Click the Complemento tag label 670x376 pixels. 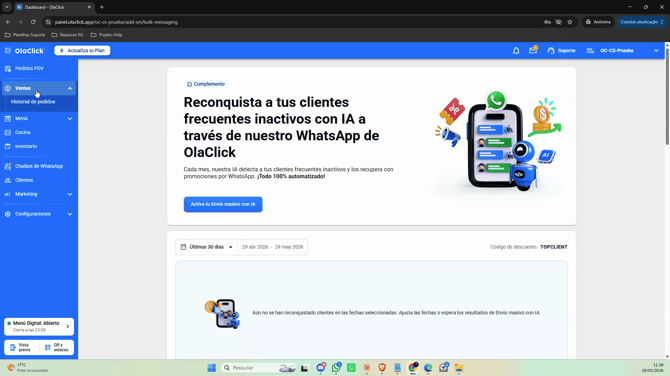point(206,84)
